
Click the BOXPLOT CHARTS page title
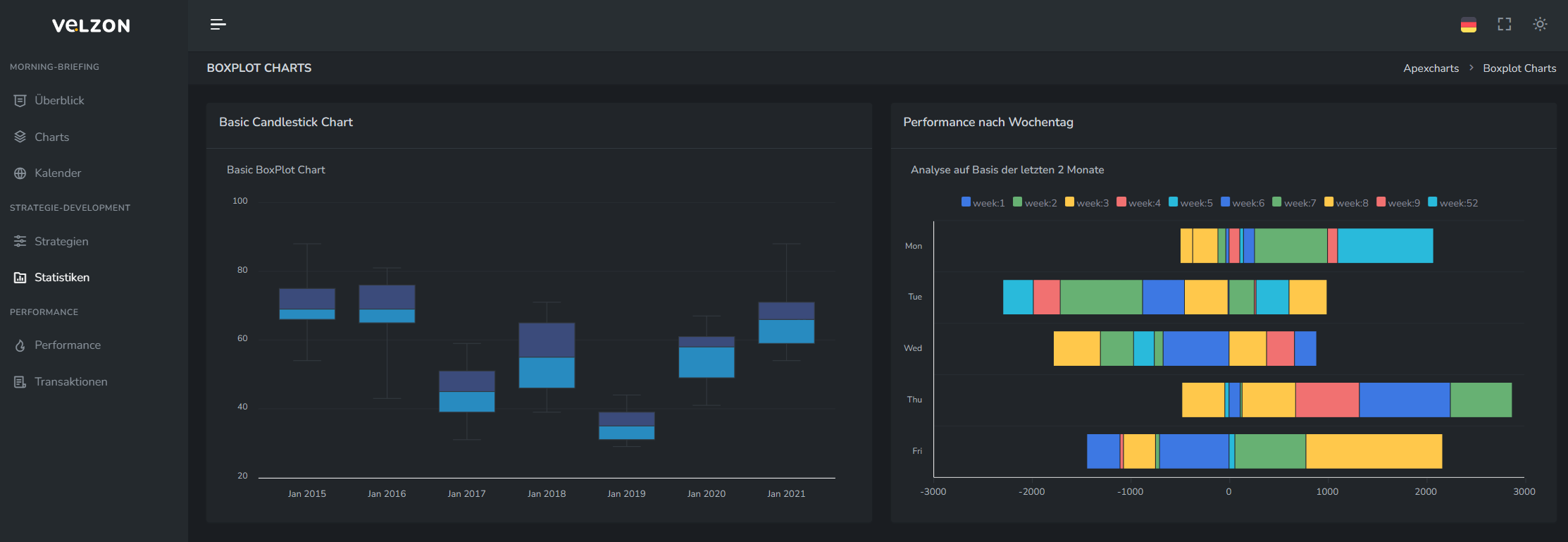pos(259,68)
